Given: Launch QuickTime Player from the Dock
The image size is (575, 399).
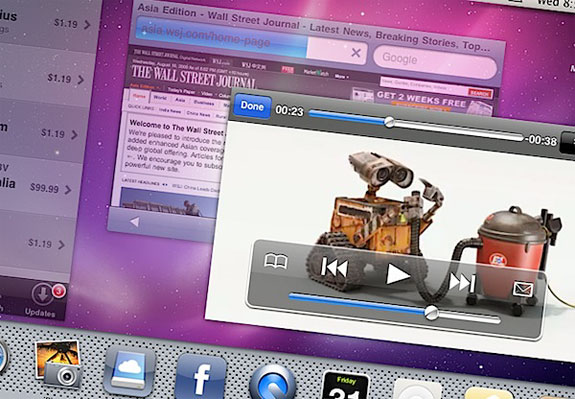Looking at the screenshot, I should click(273, 382).
